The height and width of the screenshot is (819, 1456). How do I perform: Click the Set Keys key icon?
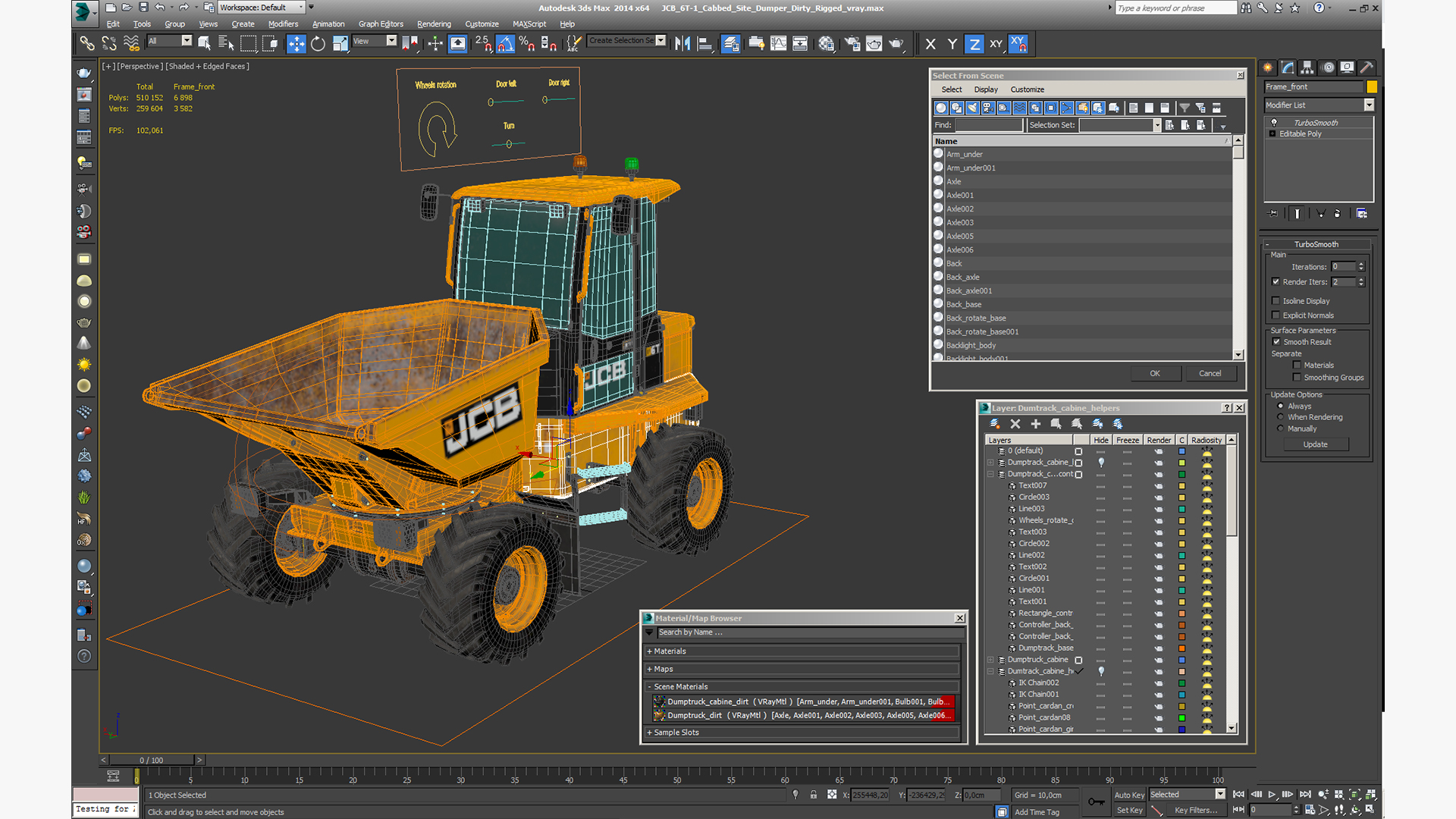point(1097,802)
